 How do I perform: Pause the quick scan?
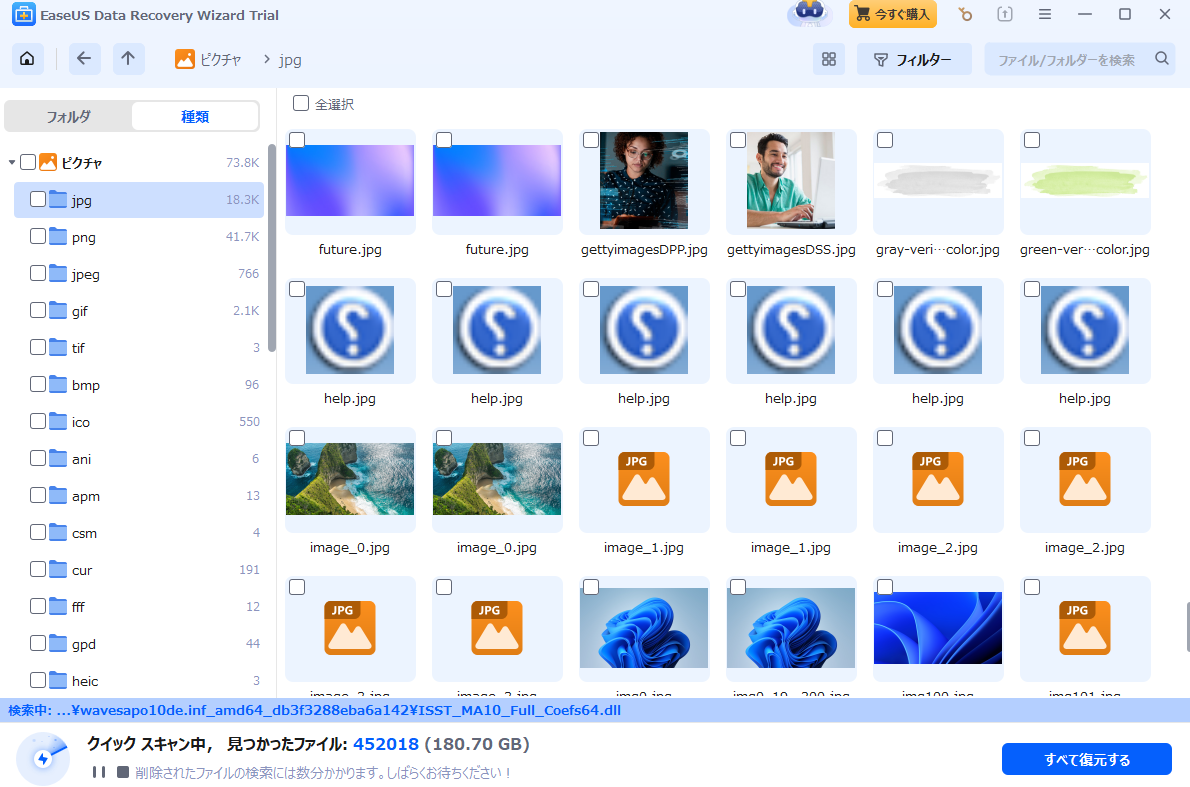[99, 772]
